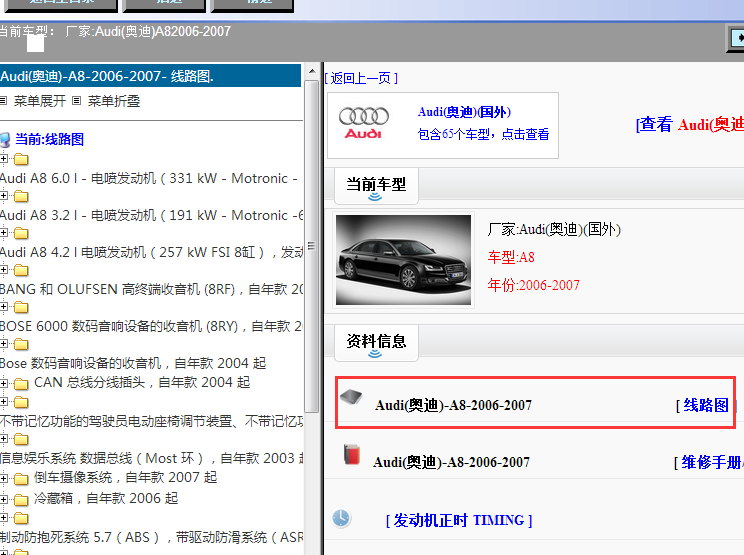This screenshot has width=744, height=555.
Task: Click the gray chip icon beside 线路图 row
Action: point(351,397)
